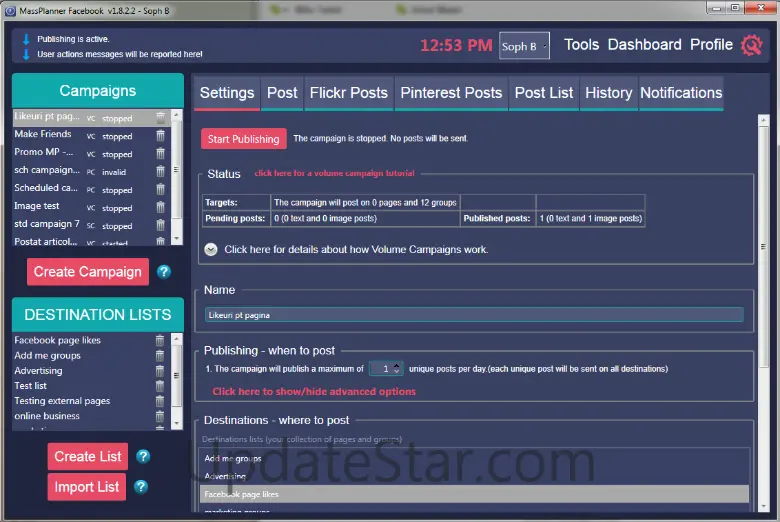Image resolution: width=780 pixels, height=522 pixels.
Task: Open the Post List tab
Action: click(544, 93)
